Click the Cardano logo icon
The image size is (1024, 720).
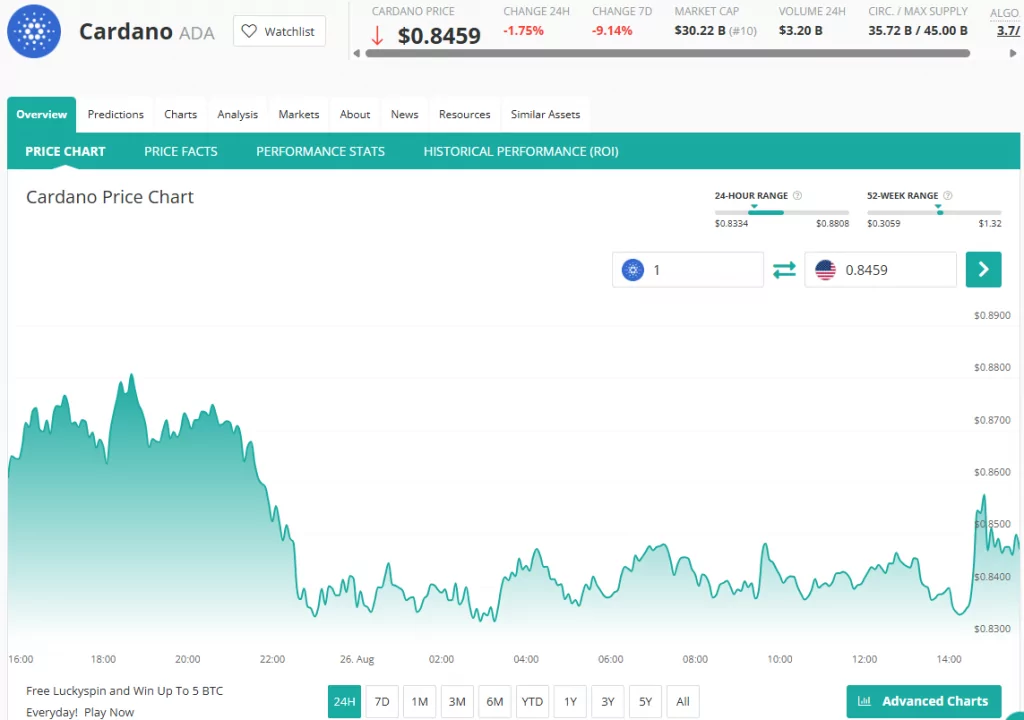tap(33, 31)
